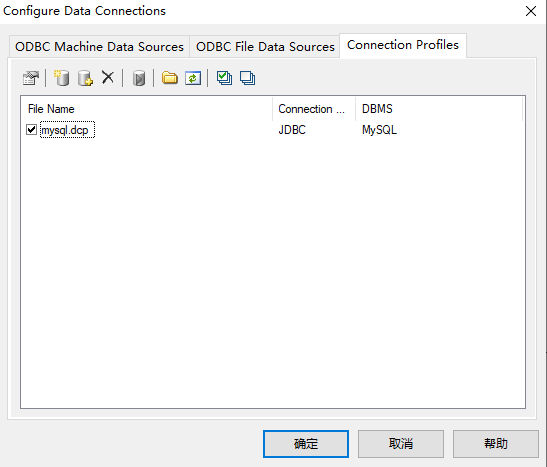The image size is (547, 467).
Task: Click the Add Data Source icon
Action: tap(61, 78)
